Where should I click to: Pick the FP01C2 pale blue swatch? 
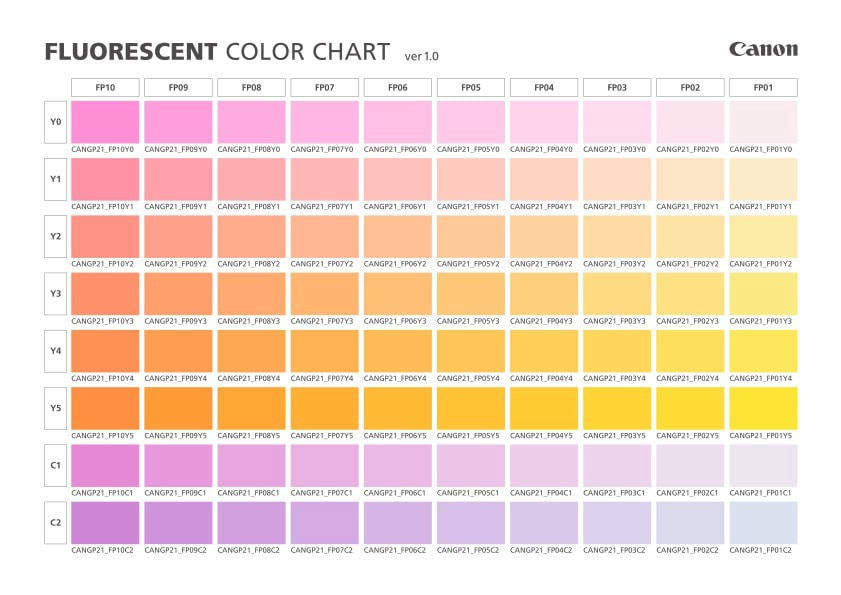(763, 523)
